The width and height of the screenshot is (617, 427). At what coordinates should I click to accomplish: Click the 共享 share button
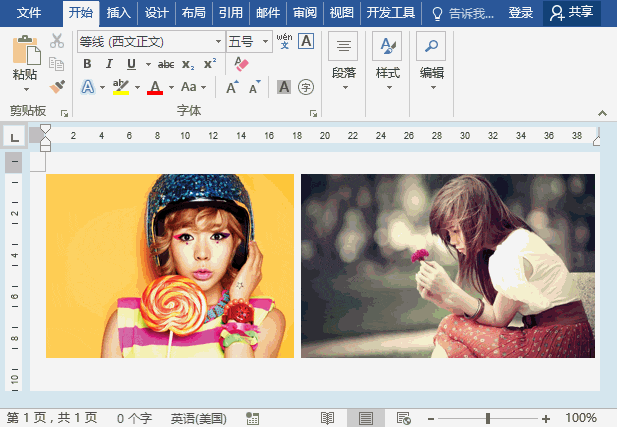pyautogui.click(x=572, y=13)
